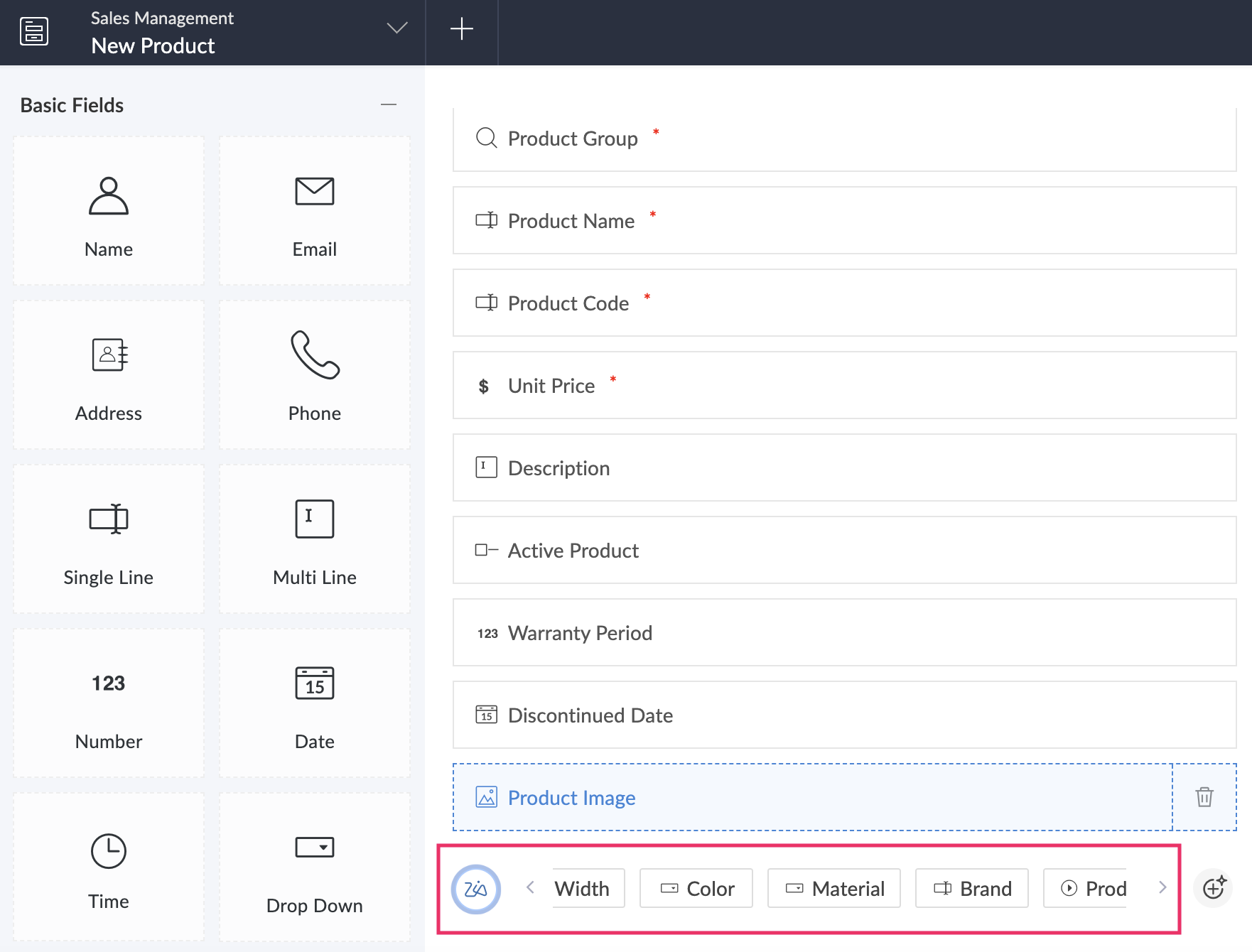Choose the Address field type

[109, 375]
